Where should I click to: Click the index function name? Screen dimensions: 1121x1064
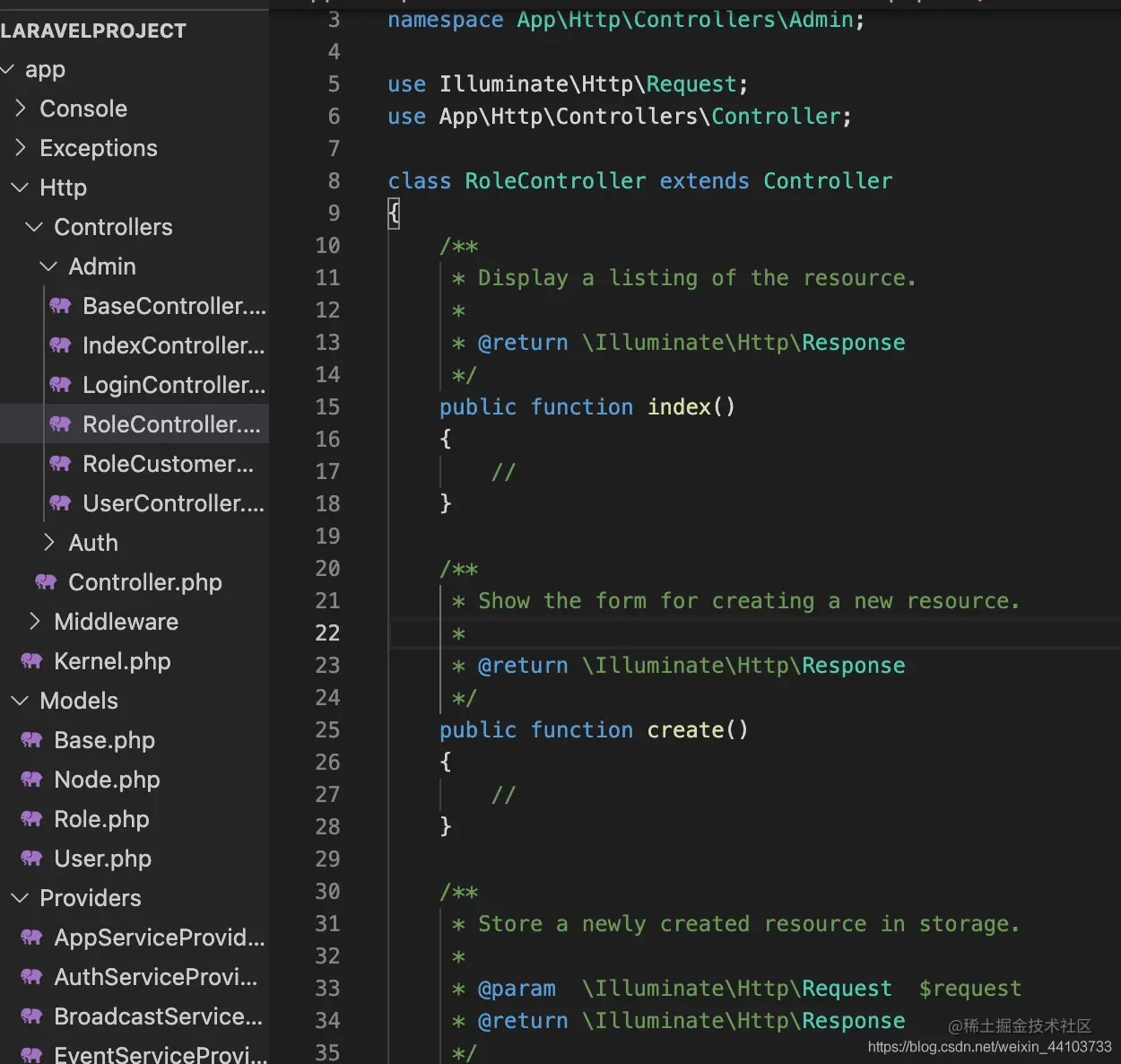pyautogui.click(x=679, y=407)
